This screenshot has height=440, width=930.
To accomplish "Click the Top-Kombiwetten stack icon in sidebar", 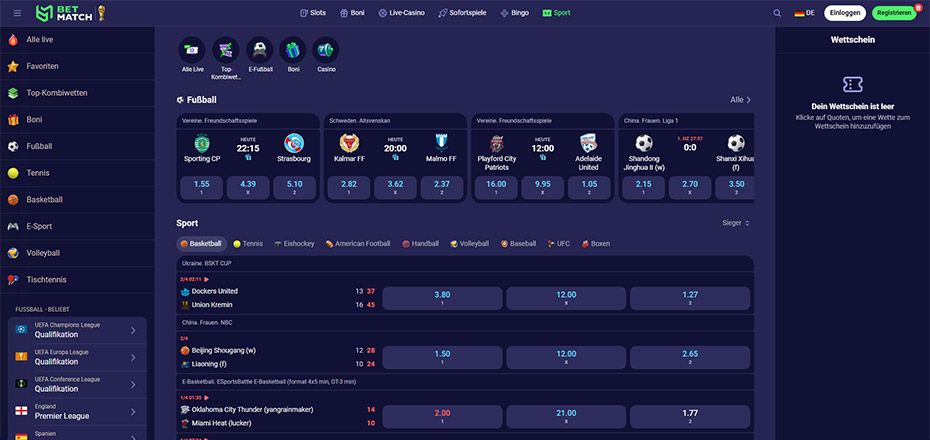I will tap(13, 93).
